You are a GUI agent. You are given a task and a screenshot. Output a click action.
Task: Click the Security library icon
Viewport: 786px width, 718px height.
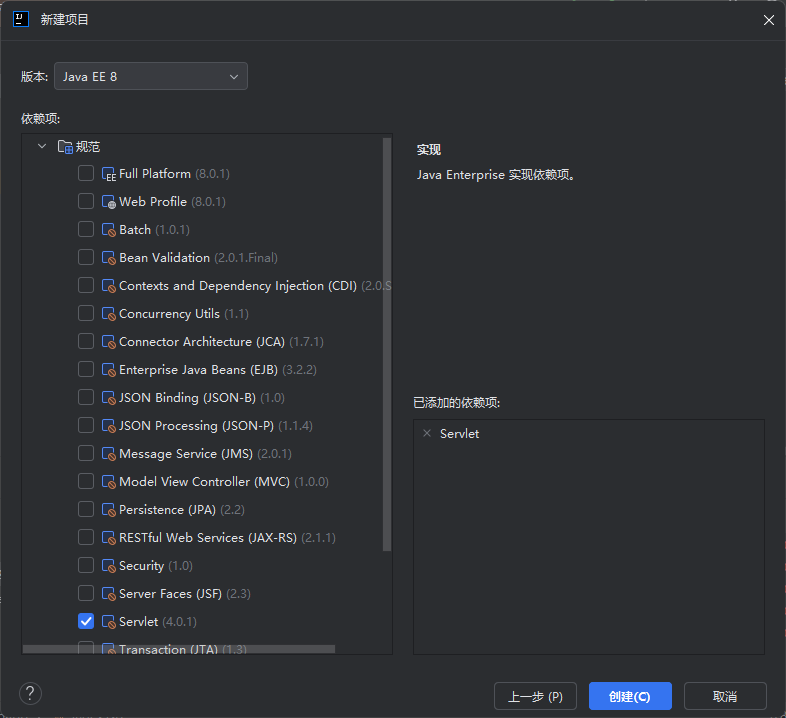[x=109, y=566]
